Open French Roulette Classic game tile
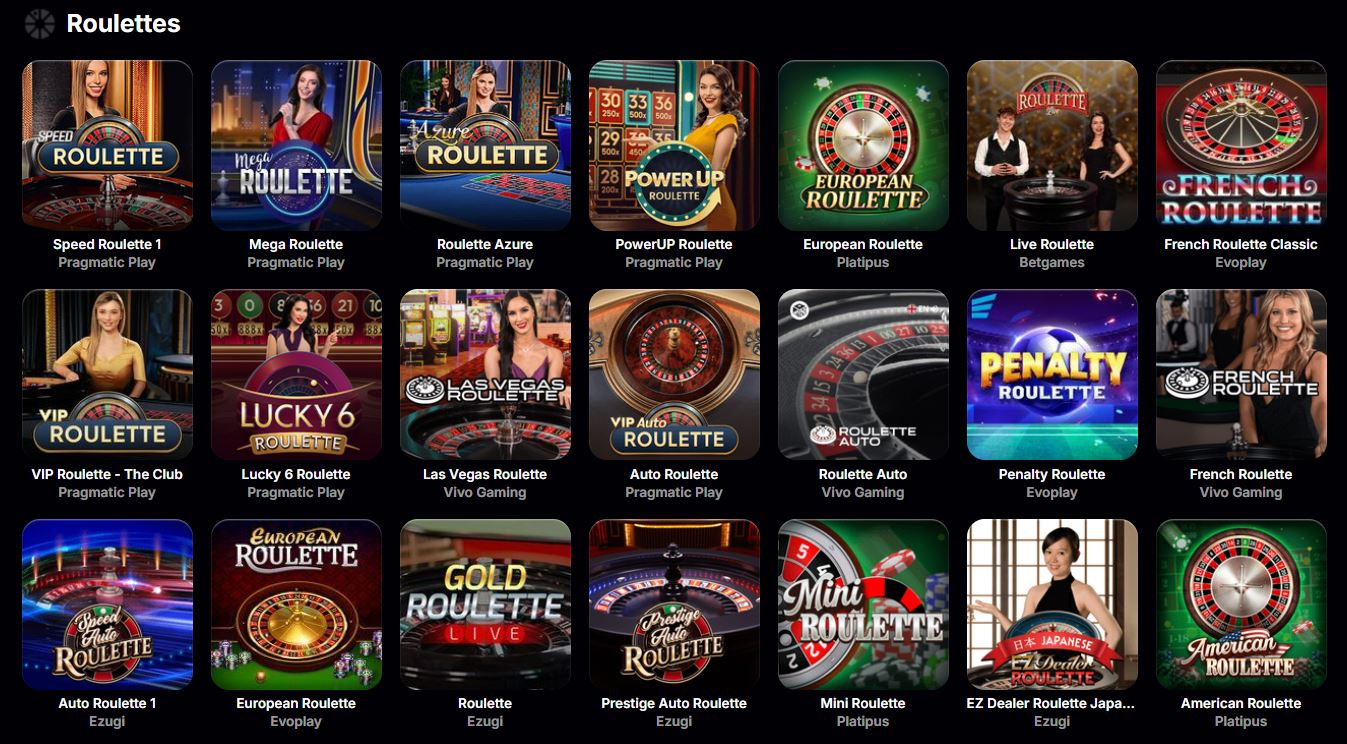This screenshot has height=744, width=1347. (x=1241, y=146)
